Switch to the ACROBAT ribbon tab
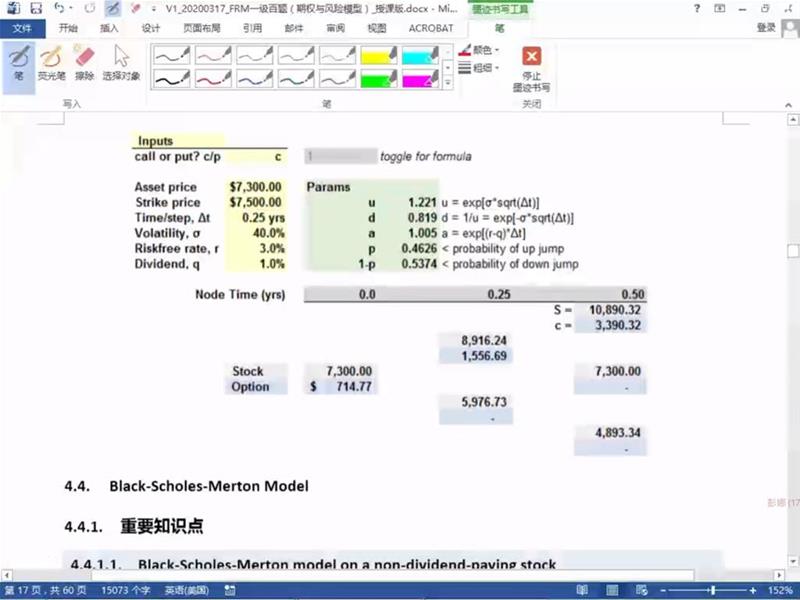Screen dimensions: 800x600 click(429, 28)
